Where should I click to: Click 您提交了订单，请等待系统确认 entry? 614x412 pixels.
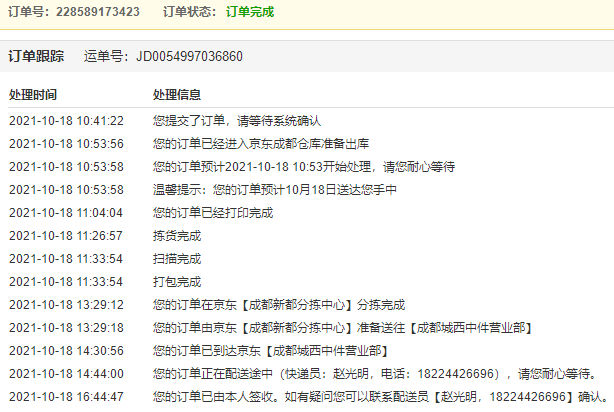pyautogui.click(x=237, y=121)
